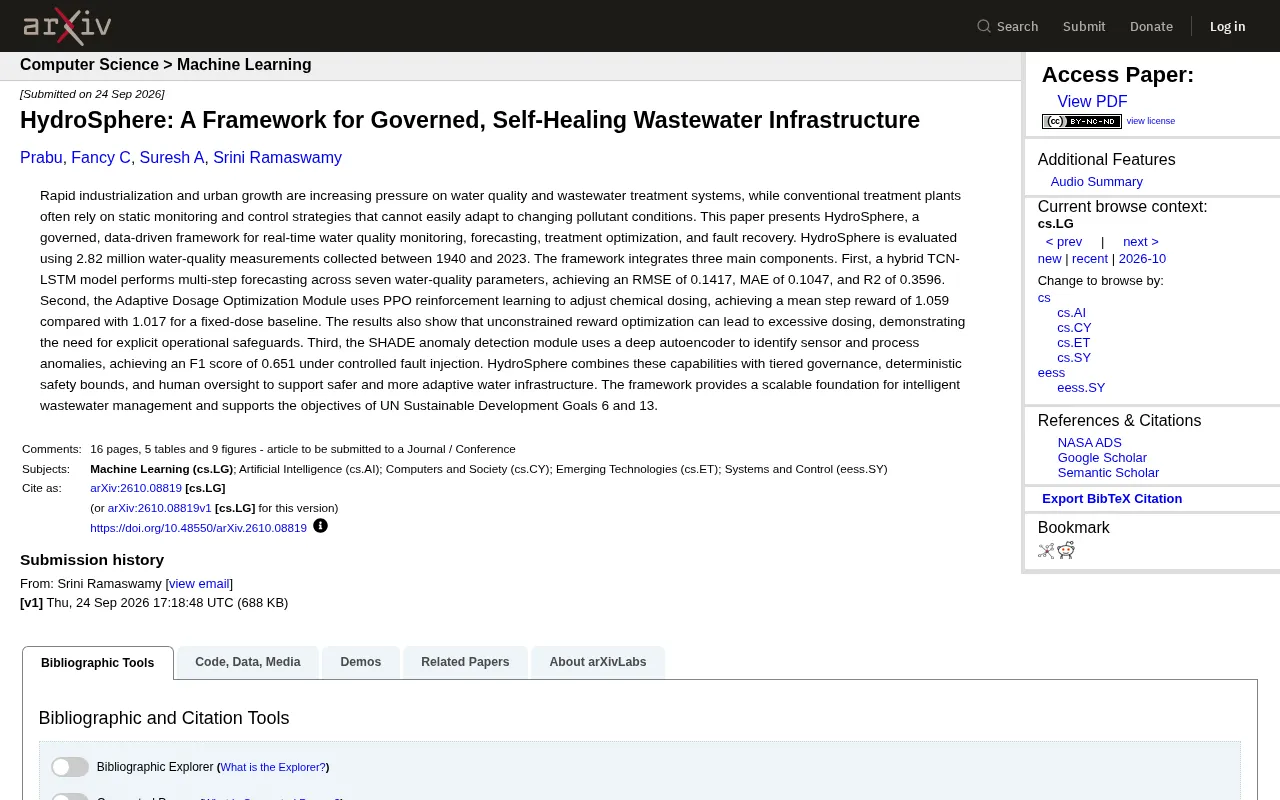Open the Related Papers tab
Viewport: 1280px width, 800px height.
click(465, 662)
